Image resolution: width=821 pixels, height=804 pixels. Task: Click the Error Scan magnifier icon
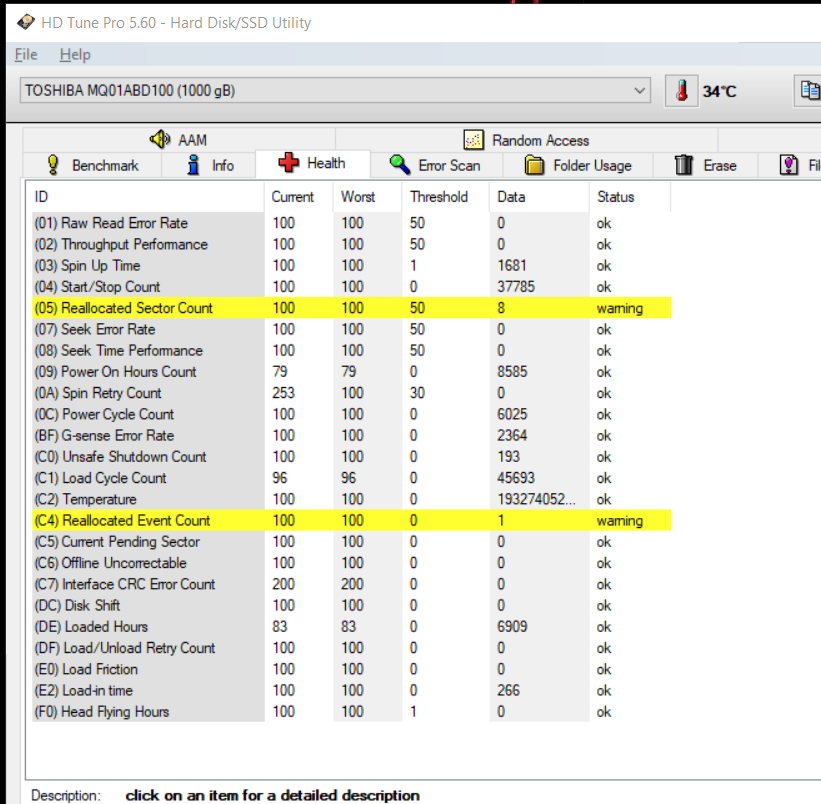point(400,164)
